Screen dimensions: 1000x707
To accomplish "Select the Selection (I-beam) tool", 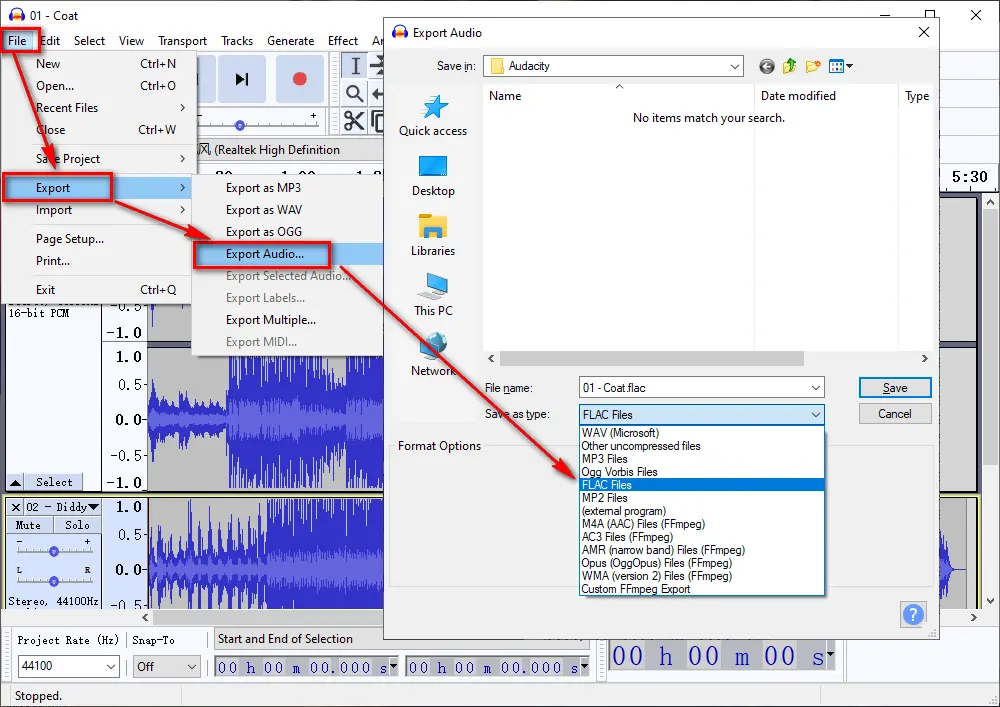I will (x=355, y=66).
